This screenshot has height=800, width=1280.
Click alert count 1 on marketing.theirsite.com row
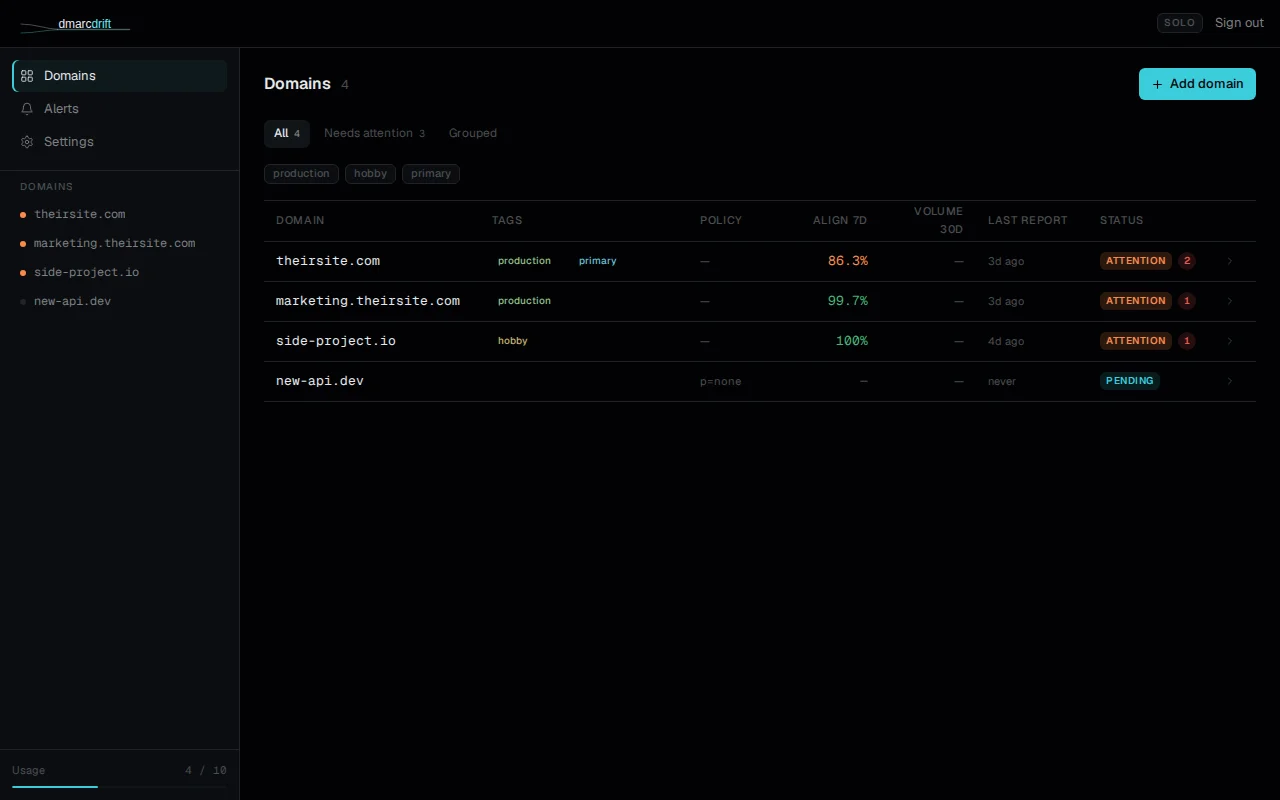point(1187,301)
